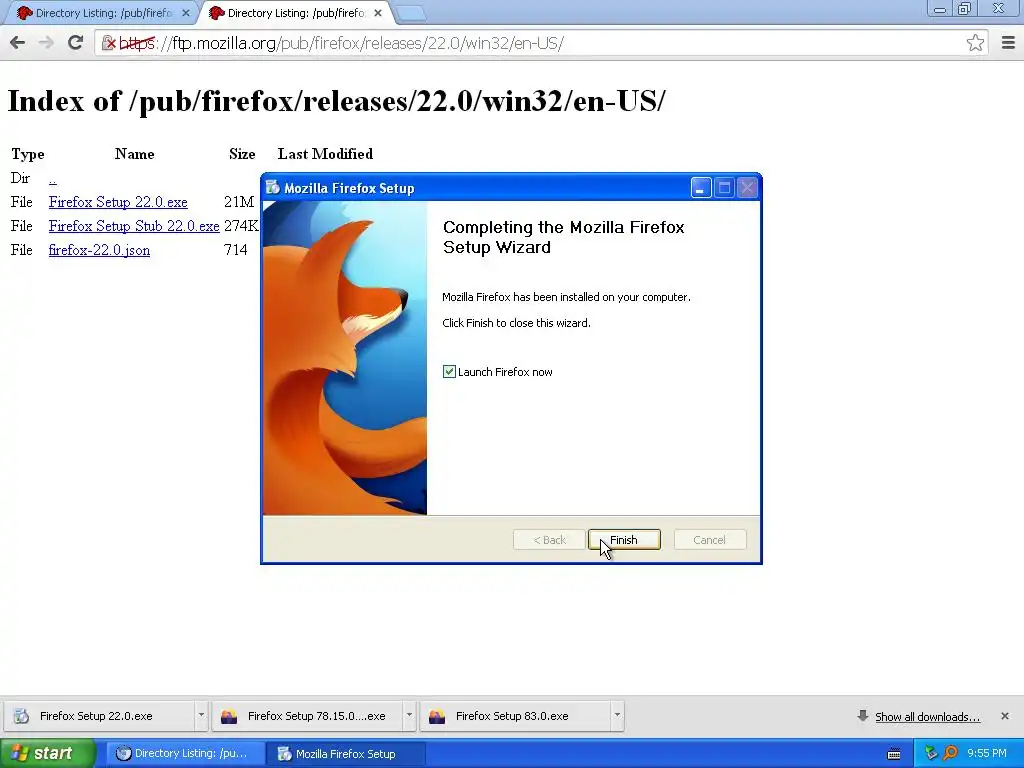The width and height of the screenshot is (1024, 768).
Task: Restore down the Chrome browser window
Action: coord(965,9)
